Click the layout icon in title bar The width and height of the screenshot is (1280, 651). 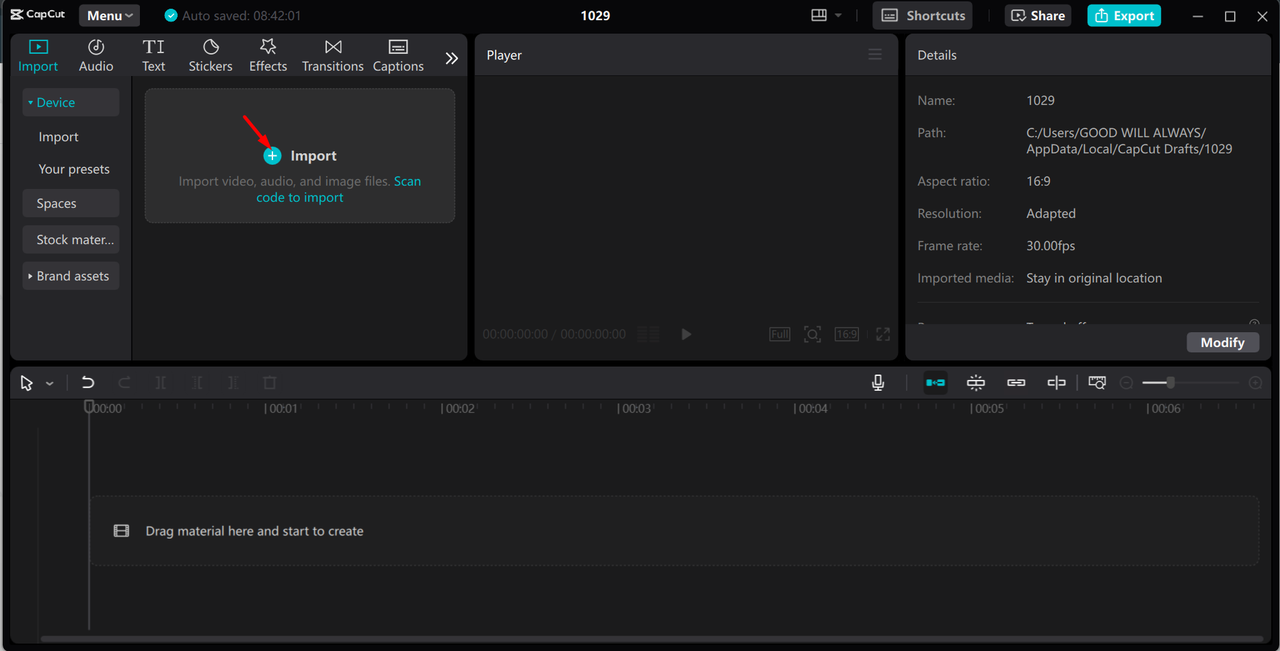pos(819,16)
